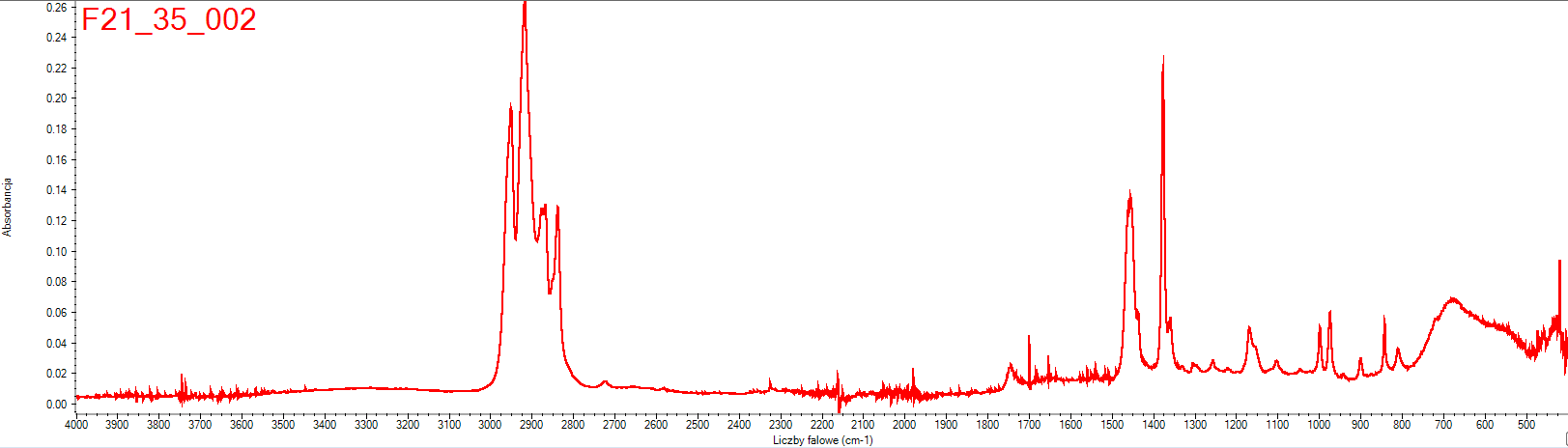Click the 4000 tick label on X-axis
The height and width of the screenshot is (448, 1568).
point(75,425)
